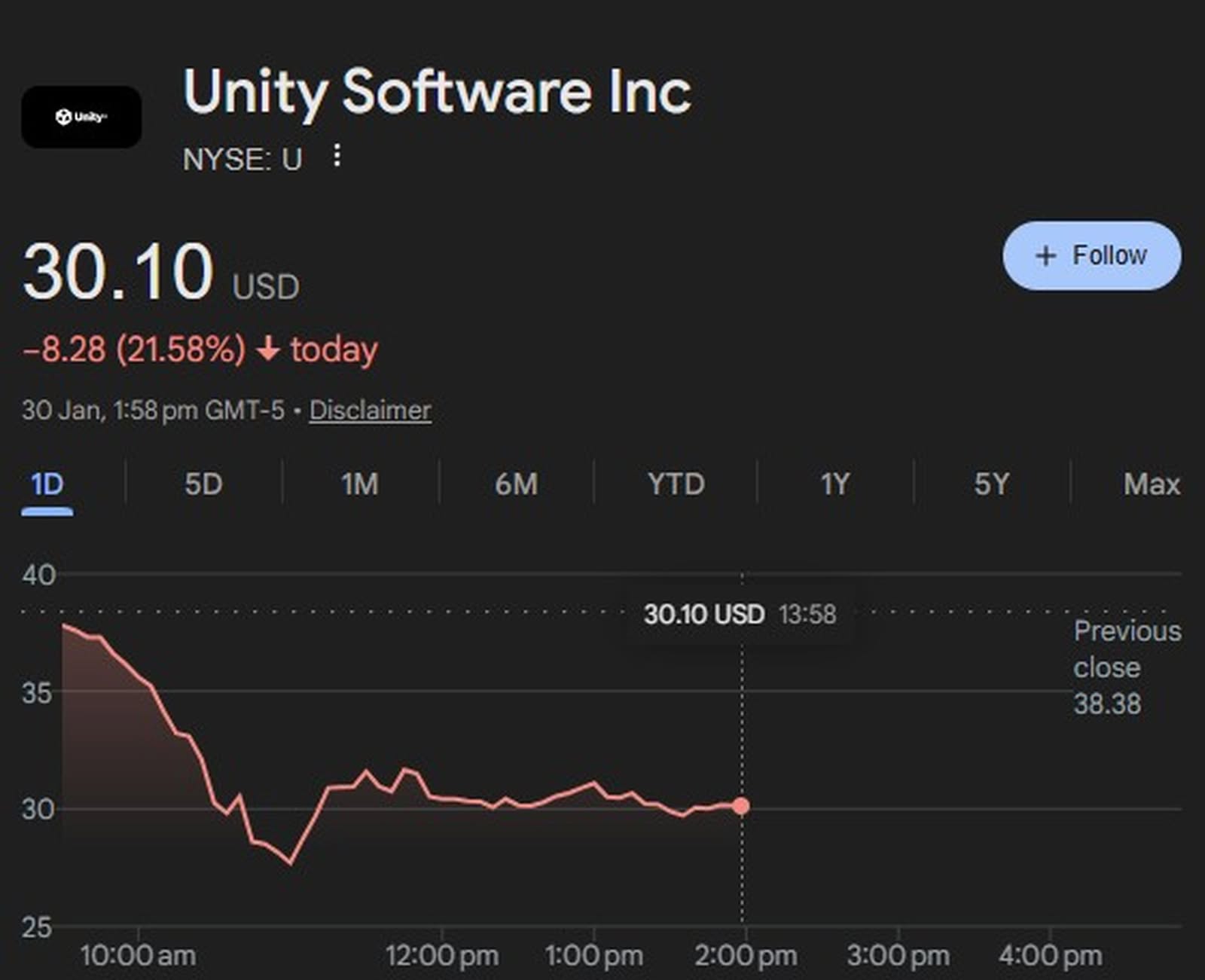Click the down arrow price change indicator
This screenshot has height=980, width=1205.
click(x=268, y=350)
